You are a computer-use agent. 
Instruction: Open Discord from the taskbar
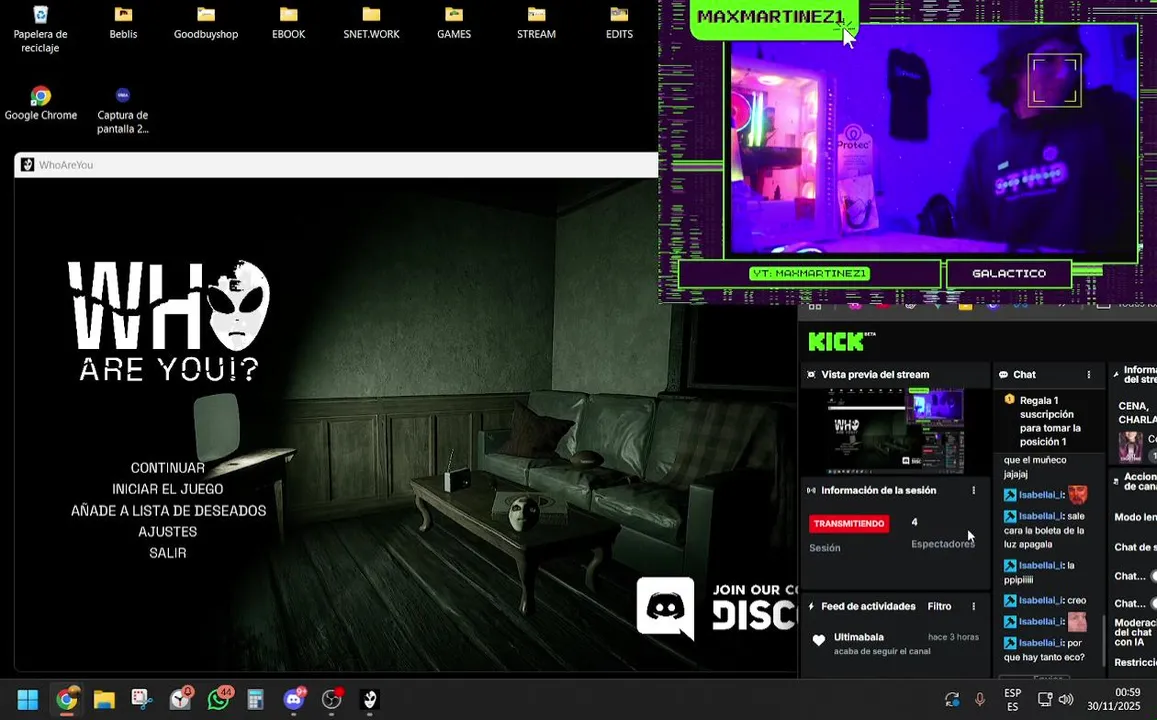(294, 699)
